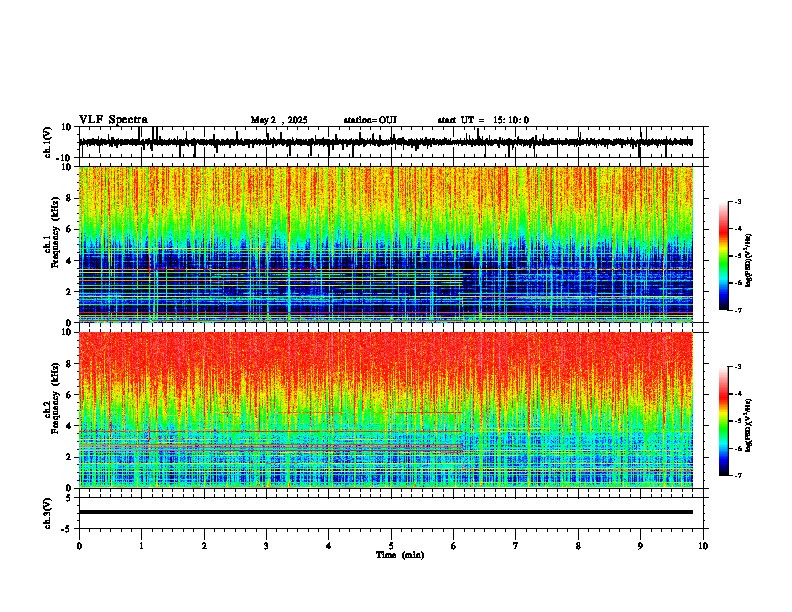This screenshot has width=792, height=612.
Task: Click the "-5" tick on ch.3(V) axis
Action: point(68,528)
